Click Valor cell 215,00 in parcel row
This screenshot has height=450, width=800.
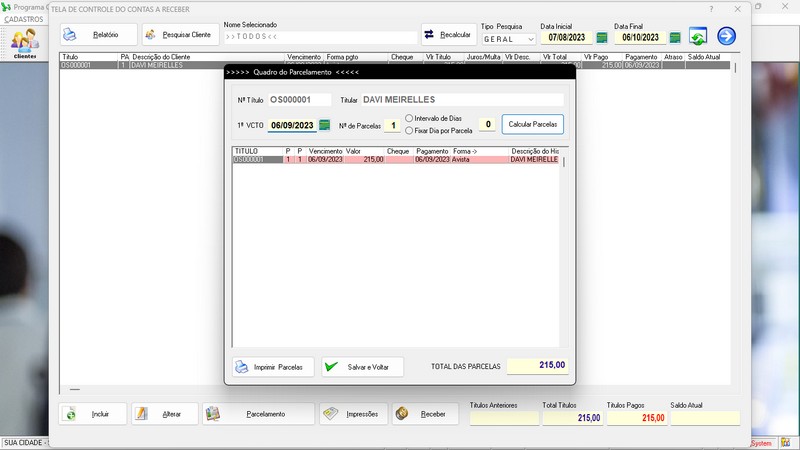click(x=364, y=160)
